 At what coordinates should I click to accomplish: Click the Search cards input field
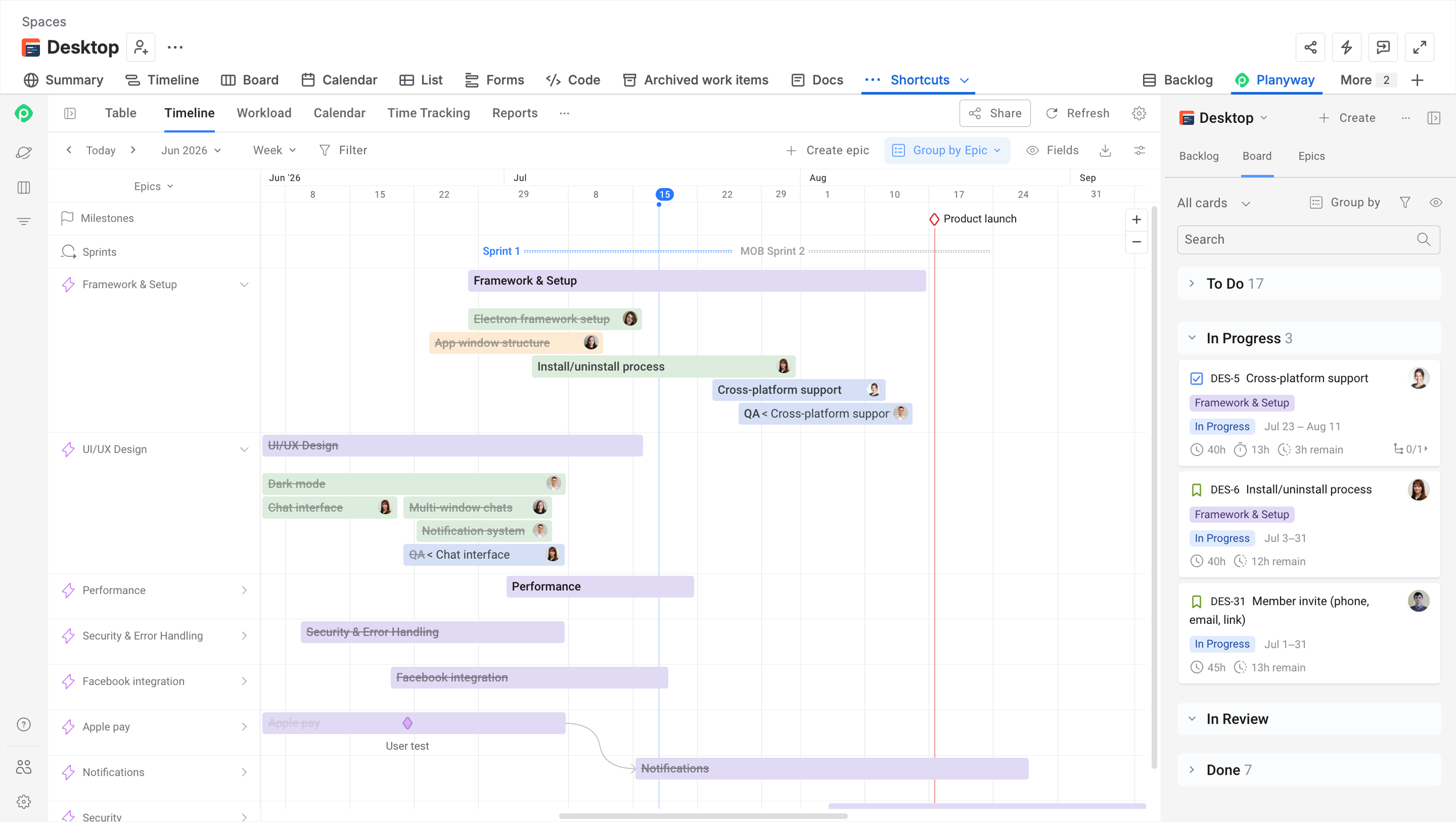pyautogui.click(x=1308, y=240)
